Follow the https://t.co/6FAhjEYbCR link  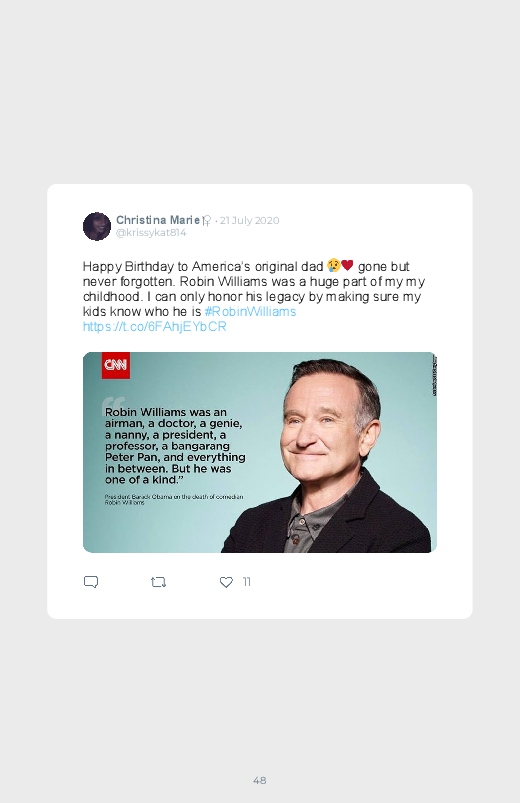[155, 326]
